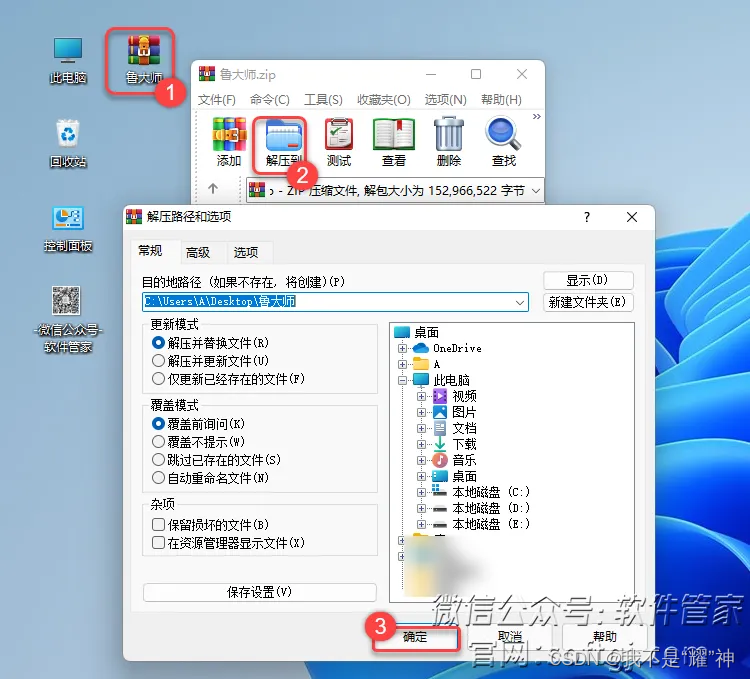
Task: Click the 添加 toolbar icon in WinRAR
Action: tap(229, 142)
